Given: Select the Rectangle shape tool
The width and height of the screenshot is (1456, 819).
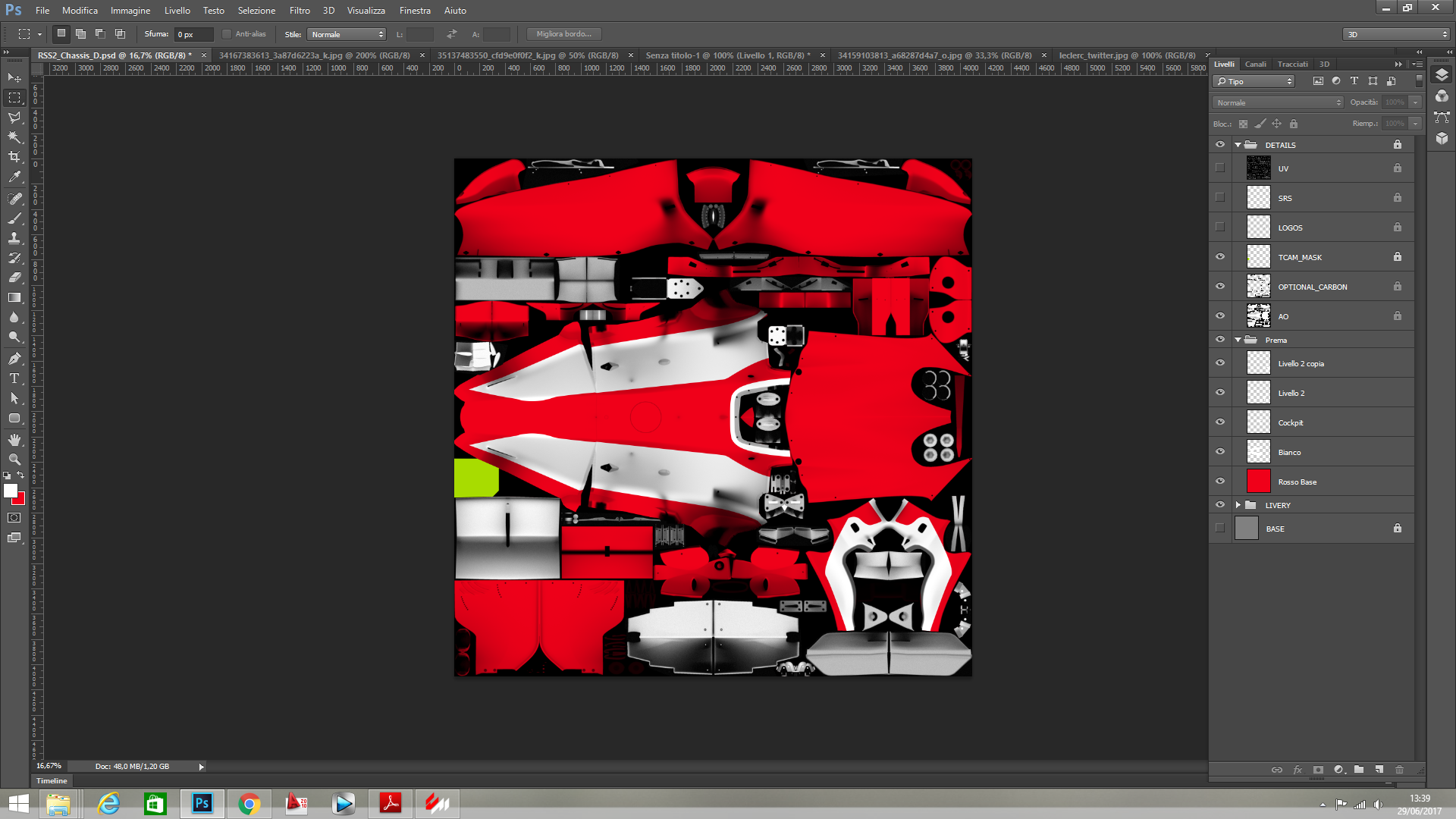Looking at the screenshot, I should coord(14,418).
